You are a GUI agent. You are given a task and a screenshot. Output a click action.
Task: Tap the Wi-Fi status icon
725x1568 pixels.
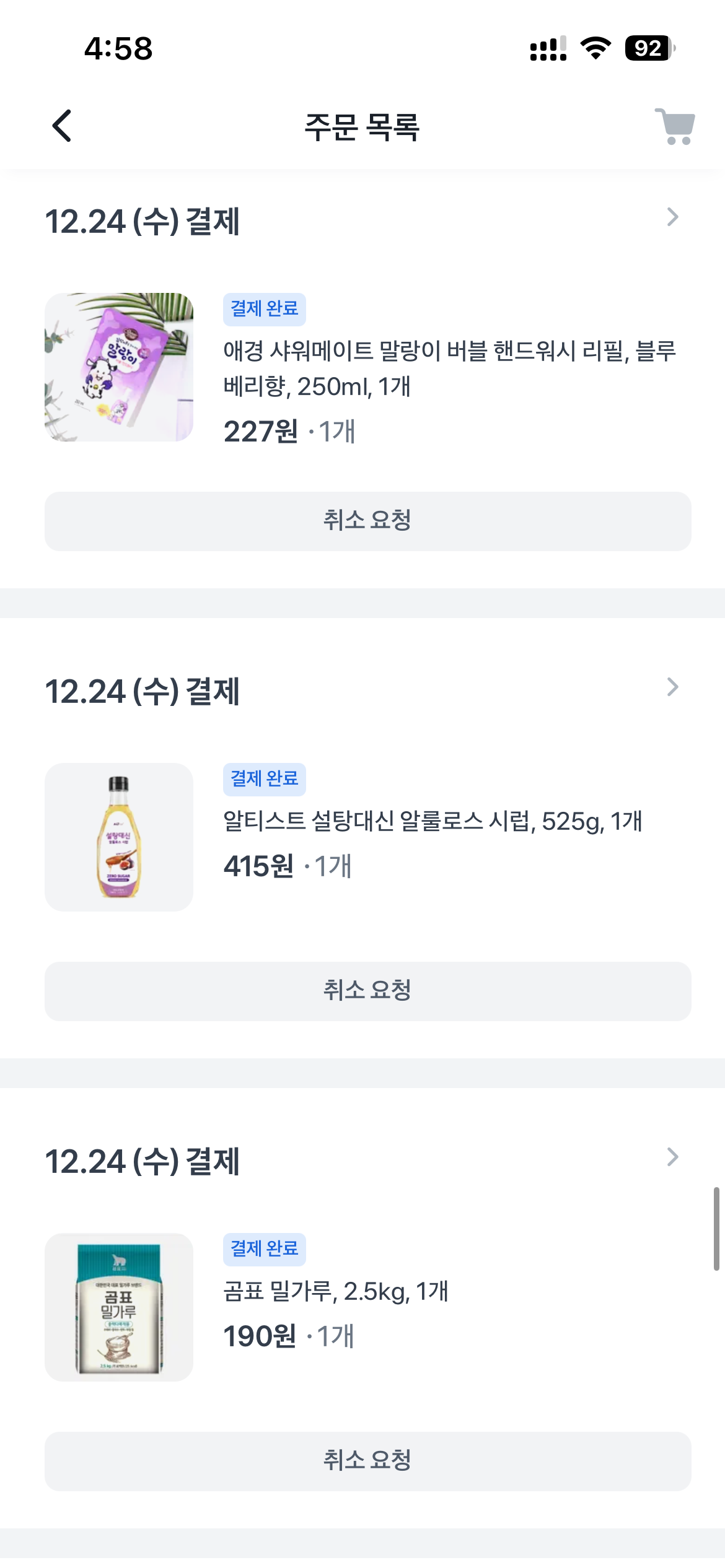[x=595, y=48]
